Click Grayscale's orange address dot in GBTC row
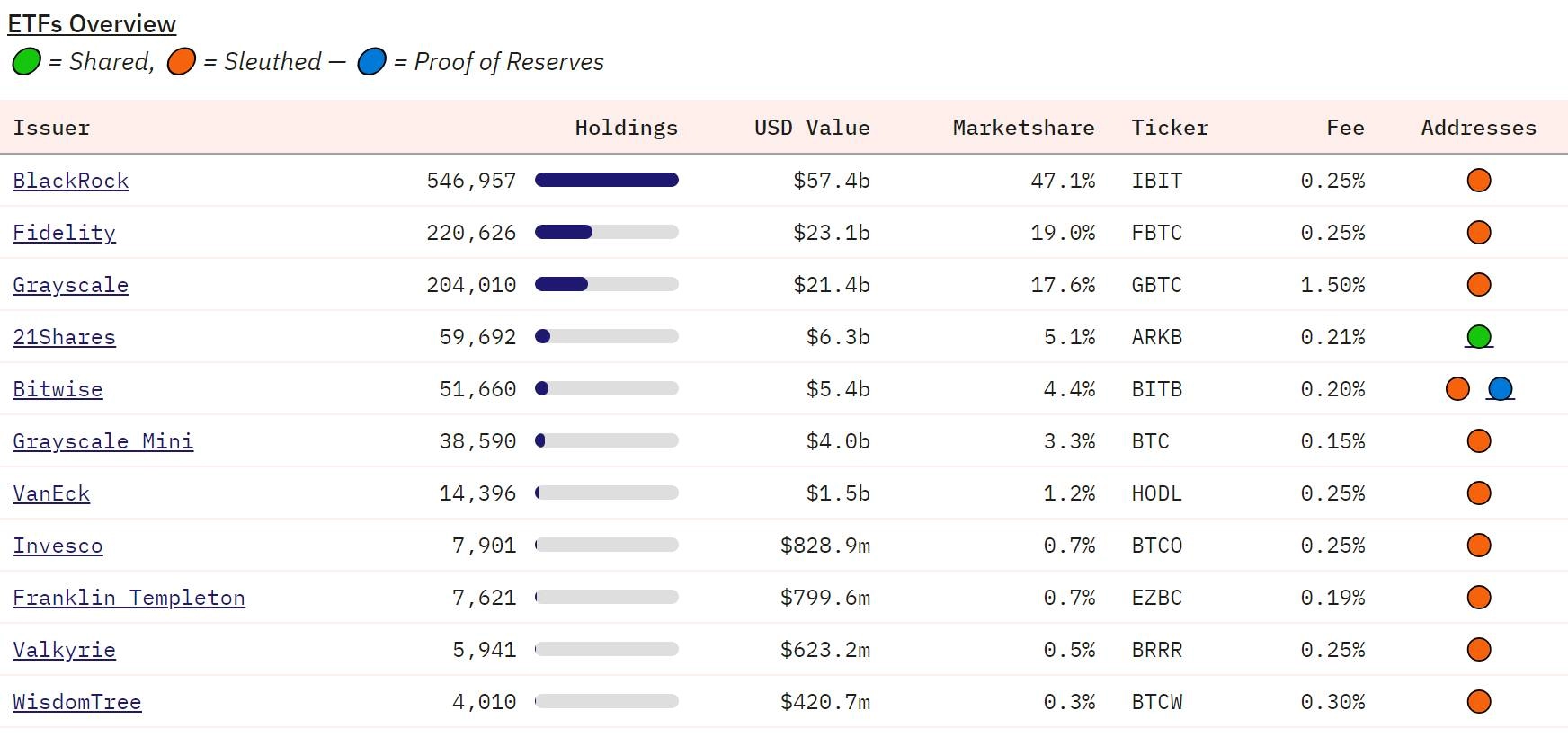 click(x=1478, y=285)
